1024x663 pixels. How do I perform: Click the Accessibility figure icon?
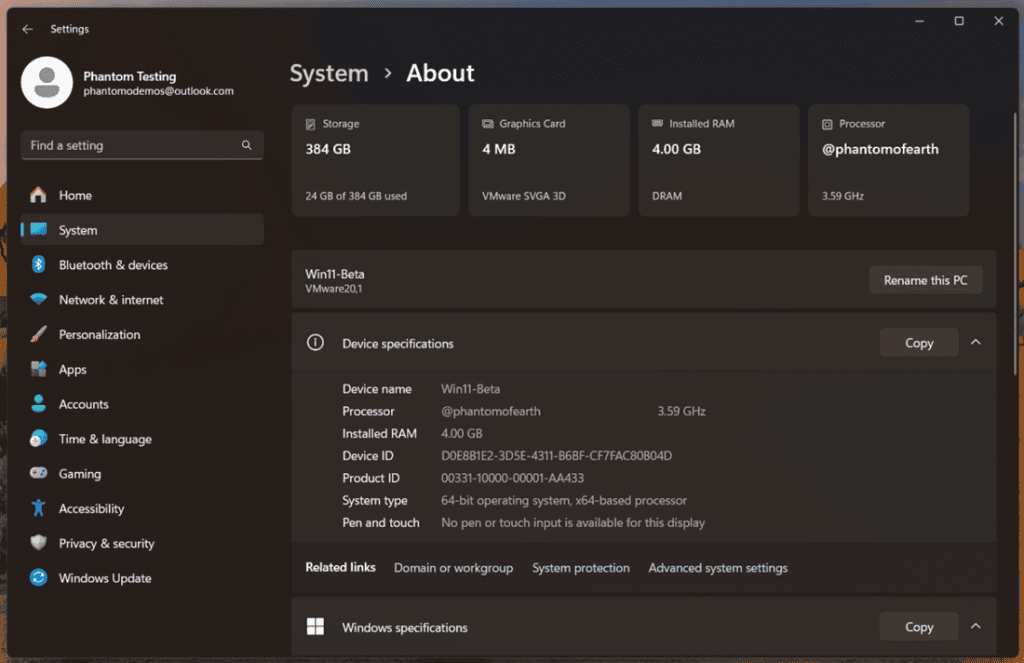pos(39,508)
